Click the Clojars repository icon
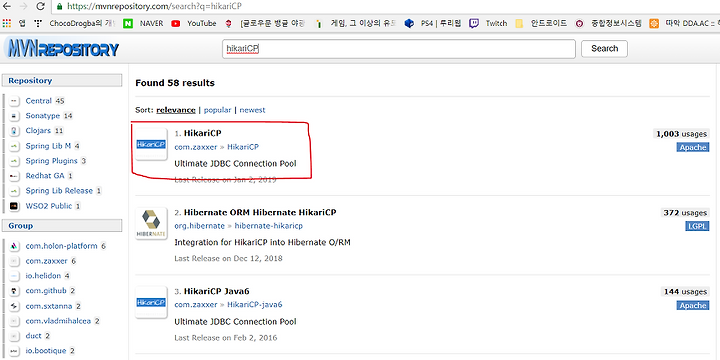The height and width of the screenshot is (360, 720). point(14,131)
